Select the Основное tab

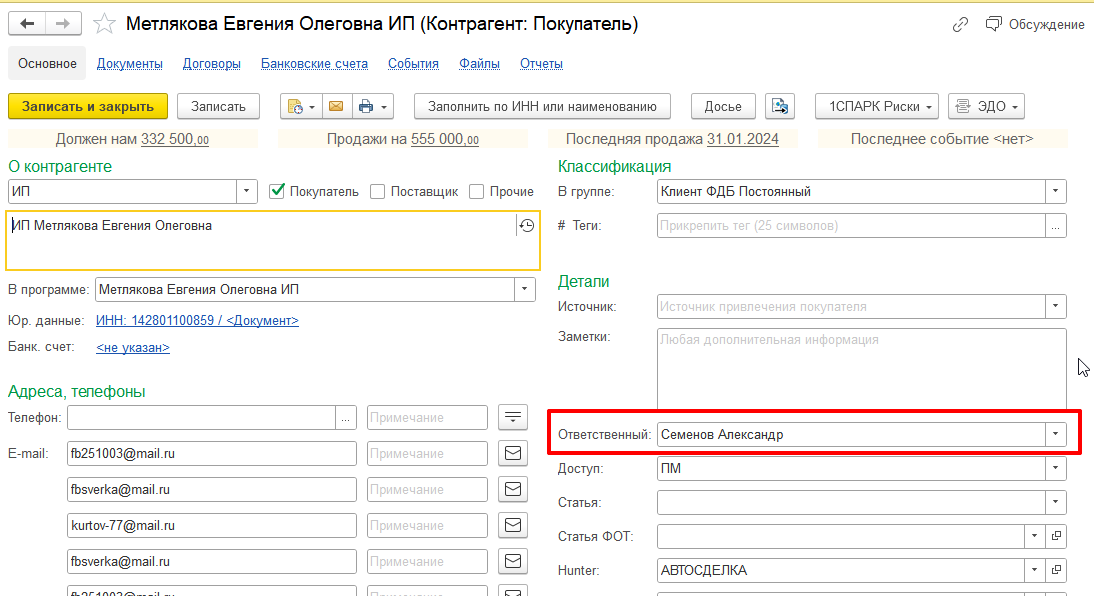tap(47, 64)
